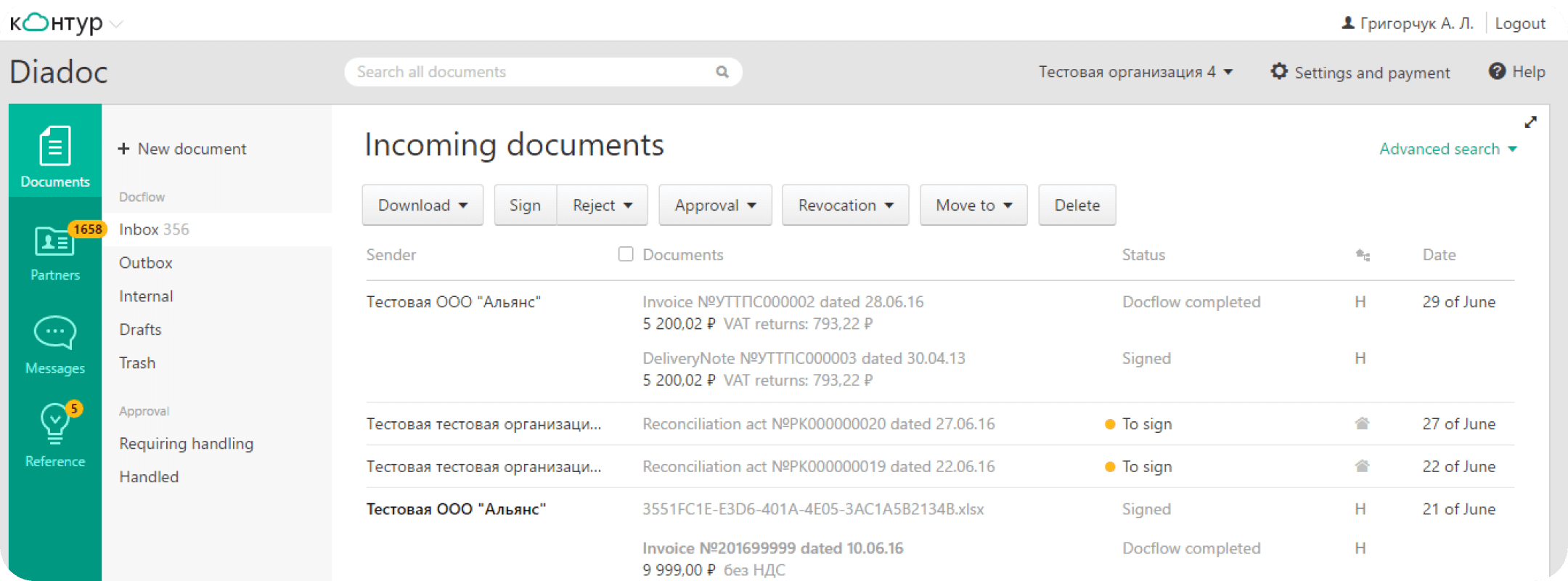Select Outbox in the sidebar

tap(146, 263)
